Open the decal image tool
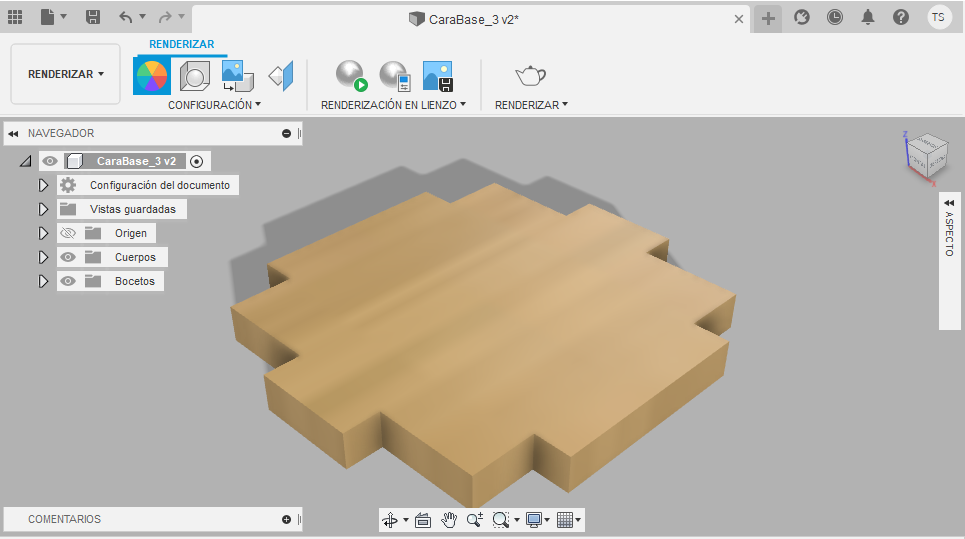 coord(238,76)
